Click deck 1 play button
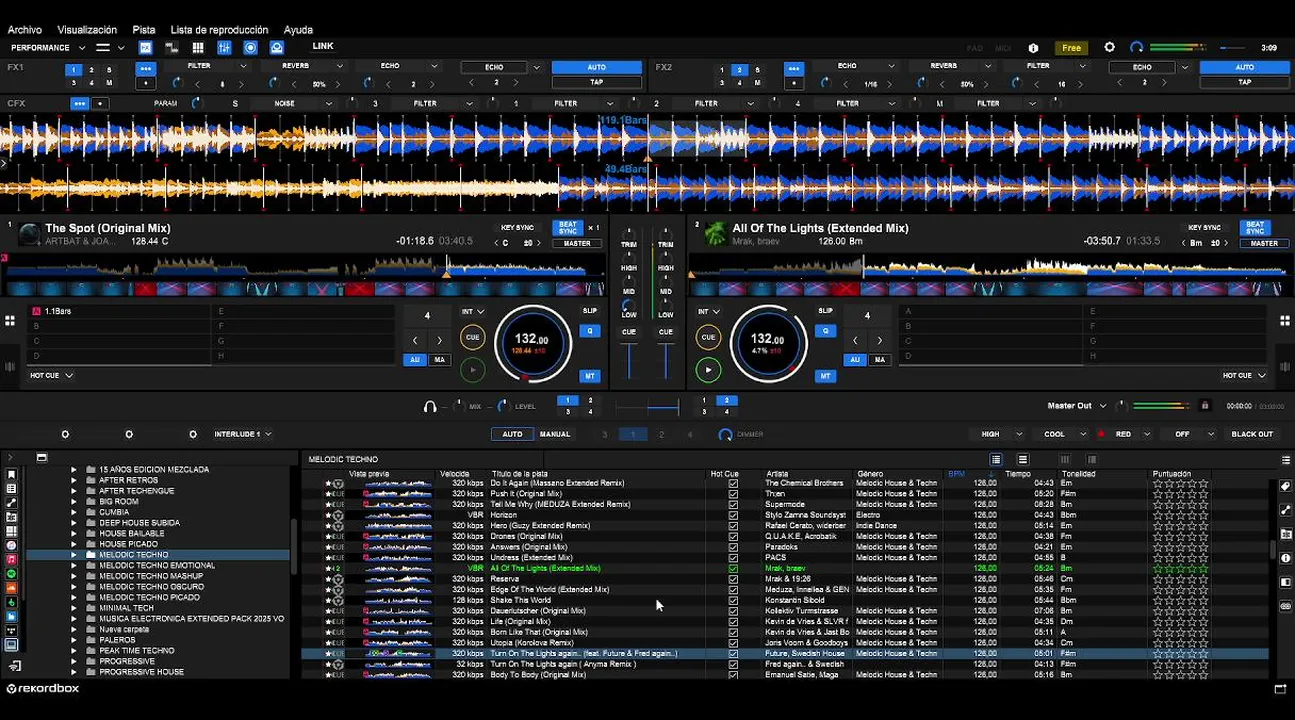 (472, 370)
